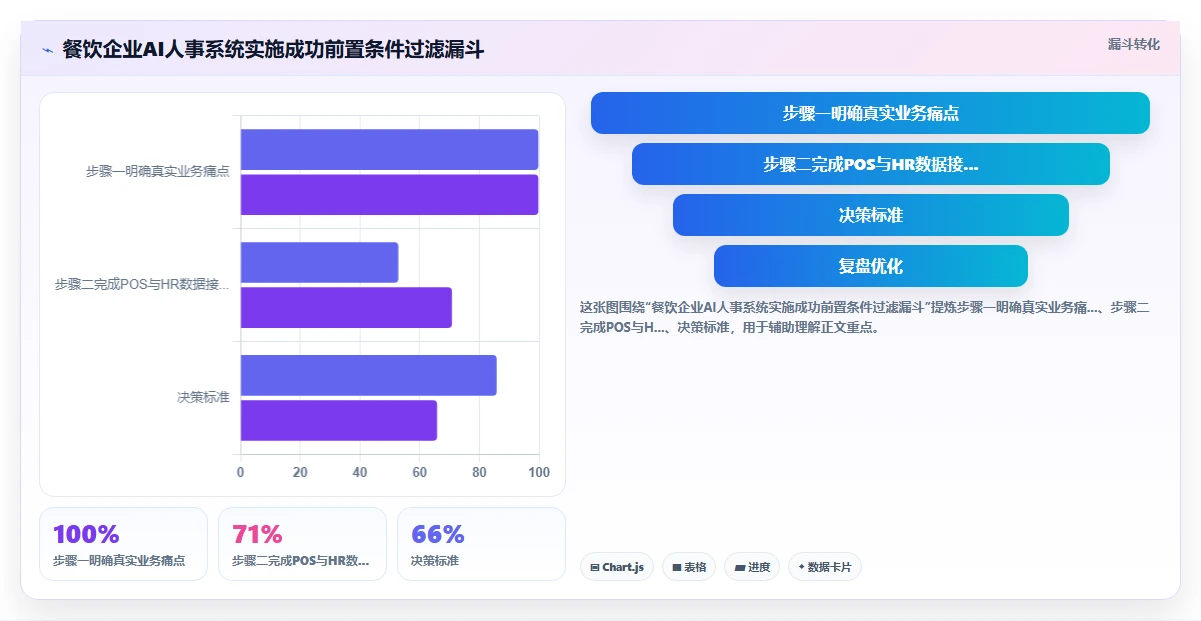This screenshot has width=1201, height=621.
Task: Open the 66% 决策标准 stat card
Action: click(x=481, y=544)
